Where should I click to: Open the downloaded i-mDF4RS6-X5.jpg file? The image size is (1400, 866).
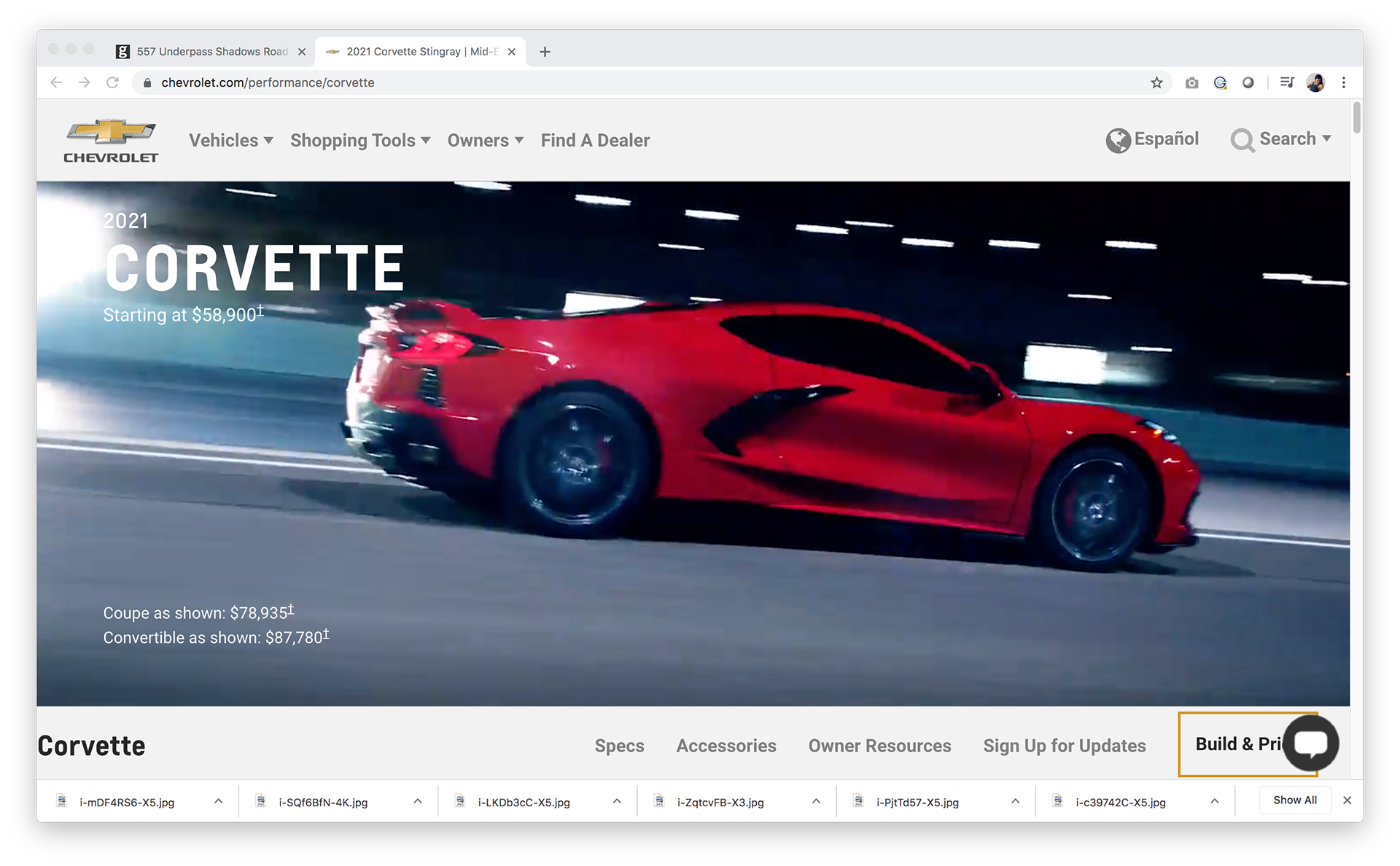point(127,802)
